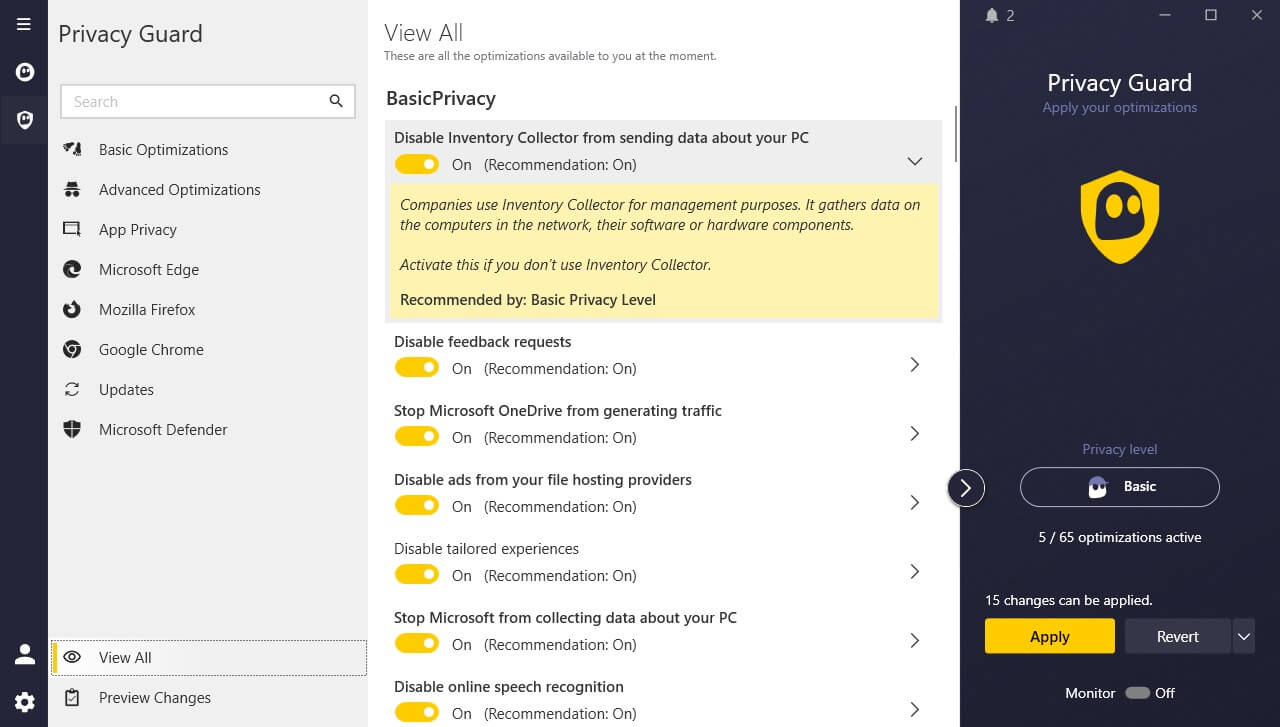This screenshot has width=1280, height=727.
Task: Open settings gear icon
Action: [x=24, y=702]
